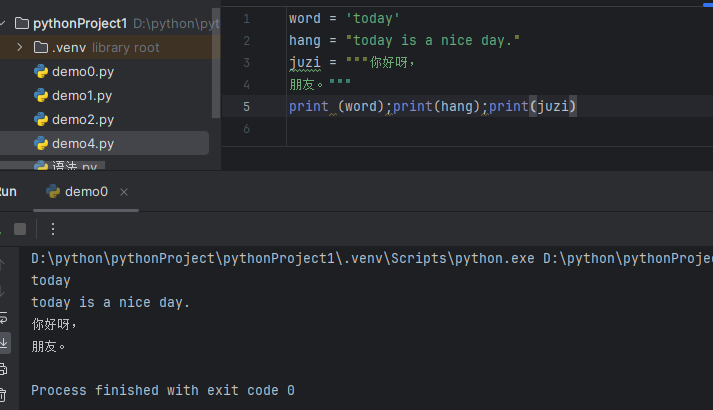Click the first print keyword on line 5
Image resolution: width=713 pixels, height=410 pixels.
[x=309, y=106]
